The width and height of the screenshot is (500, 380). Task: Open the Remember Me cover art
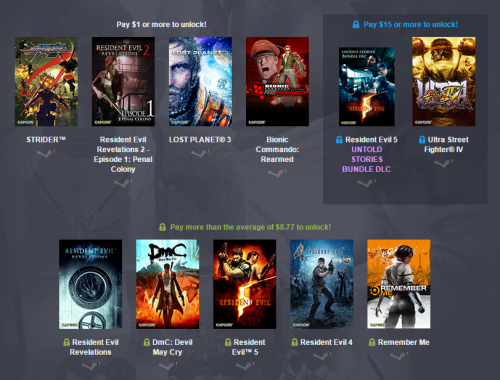(399, 284)
